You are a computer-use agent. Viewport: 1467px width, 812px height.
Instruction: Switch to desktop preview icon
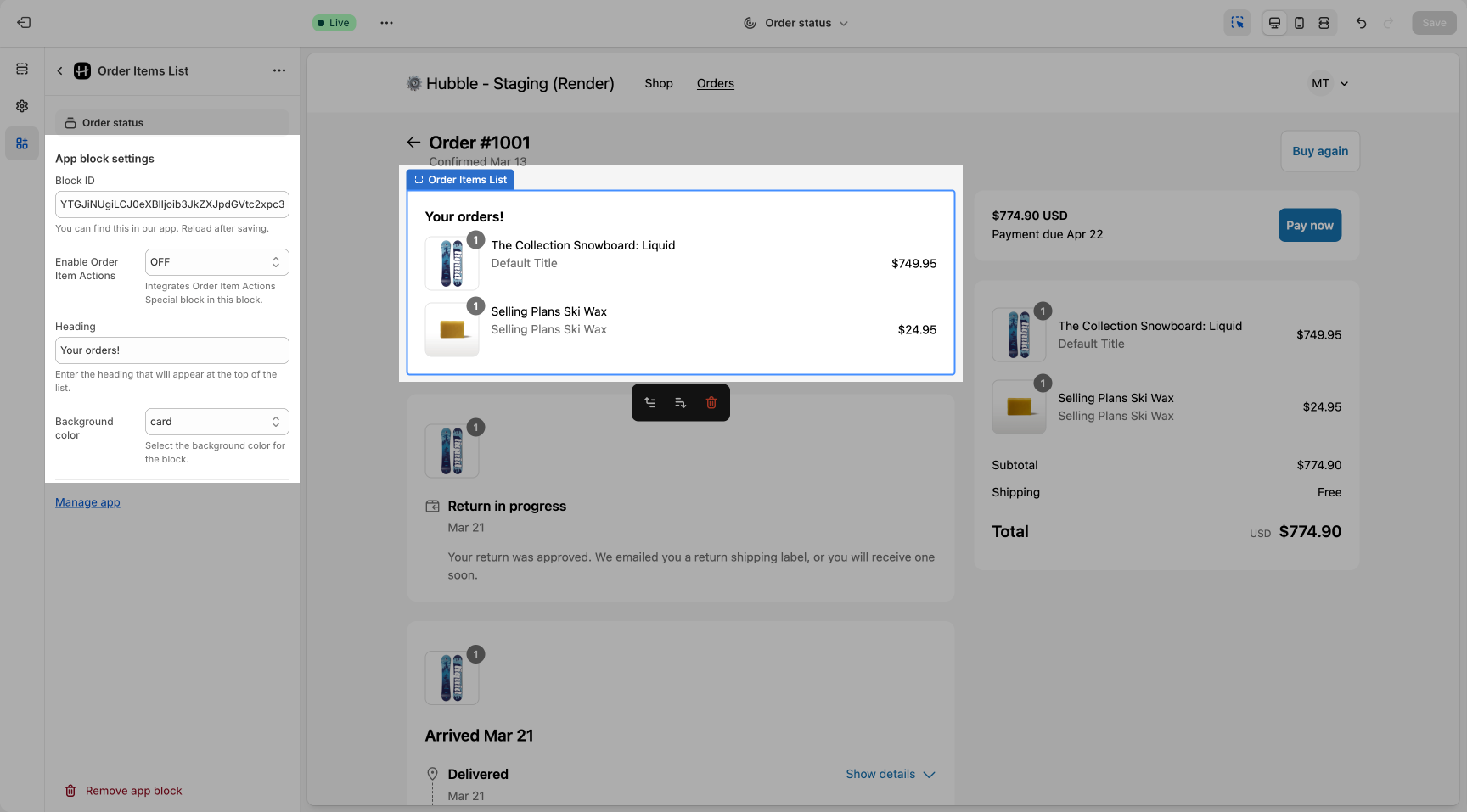(1274, 23)
